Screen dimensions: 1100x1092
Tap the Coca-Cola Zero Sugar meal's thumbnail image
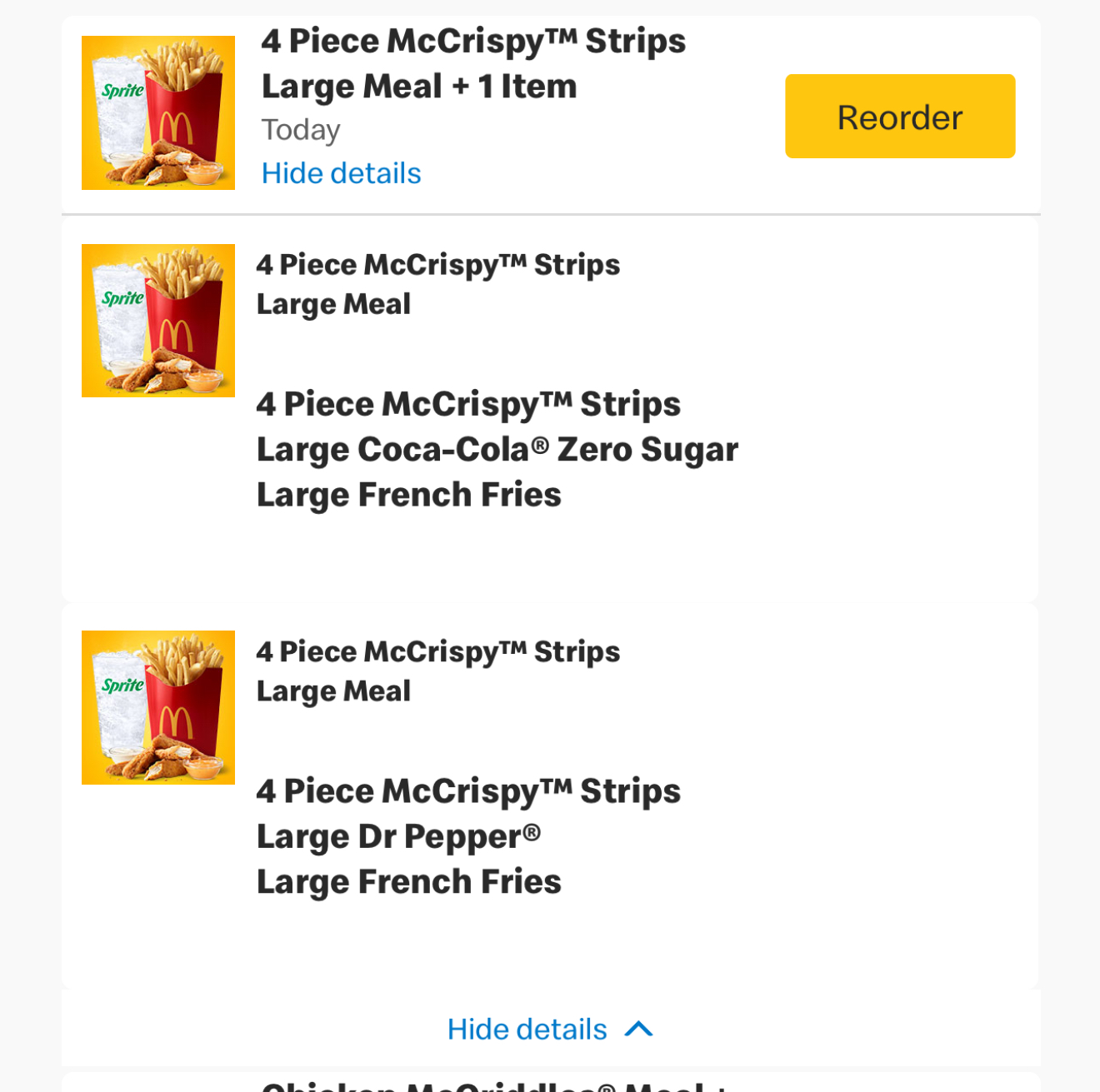(158, 321)
